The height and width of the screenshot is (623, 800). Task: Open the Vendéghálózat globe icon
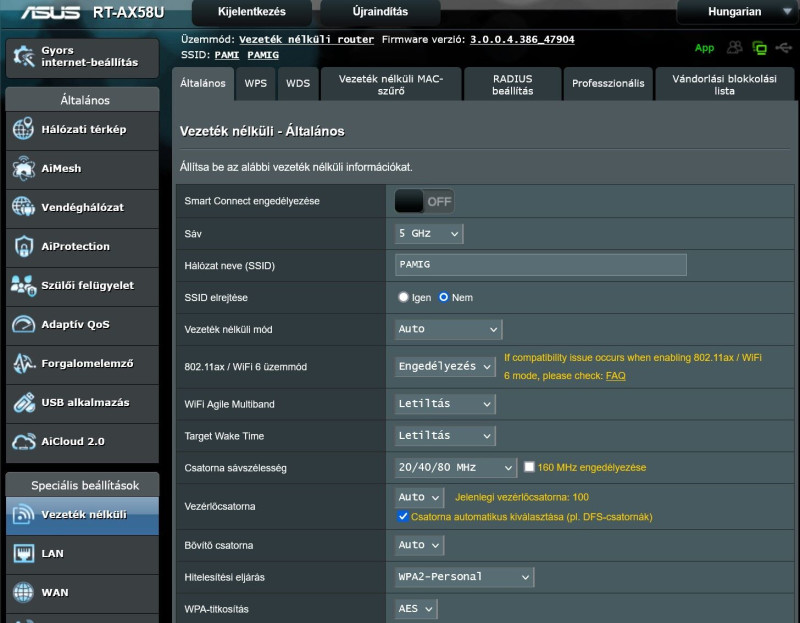coord(23,207)
